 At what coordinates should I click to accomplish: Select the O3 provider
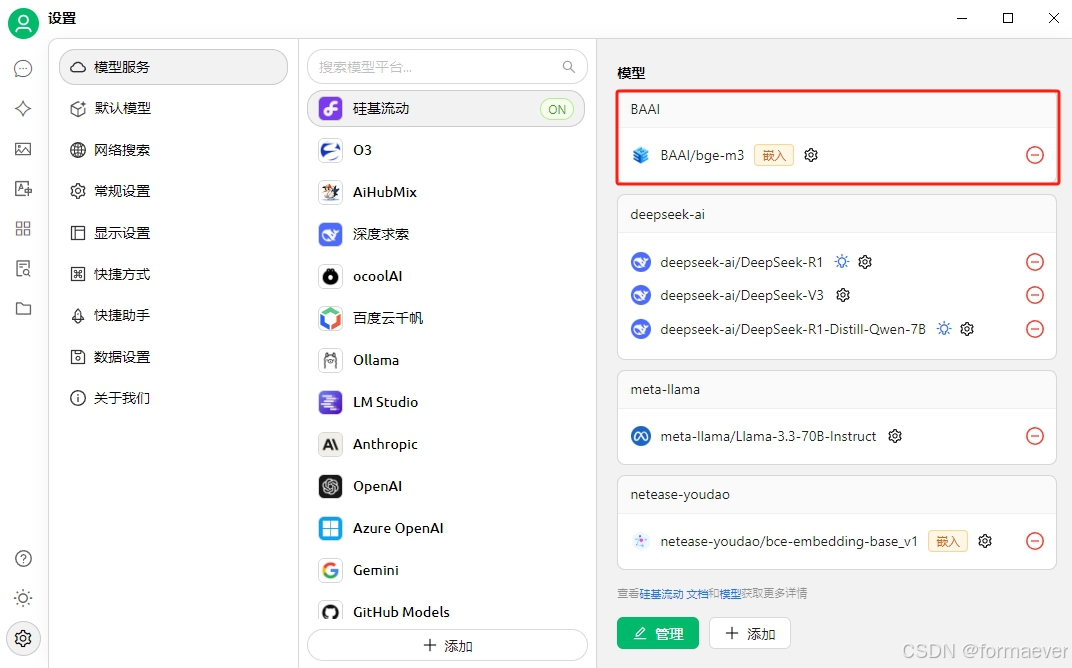(447, 150)
